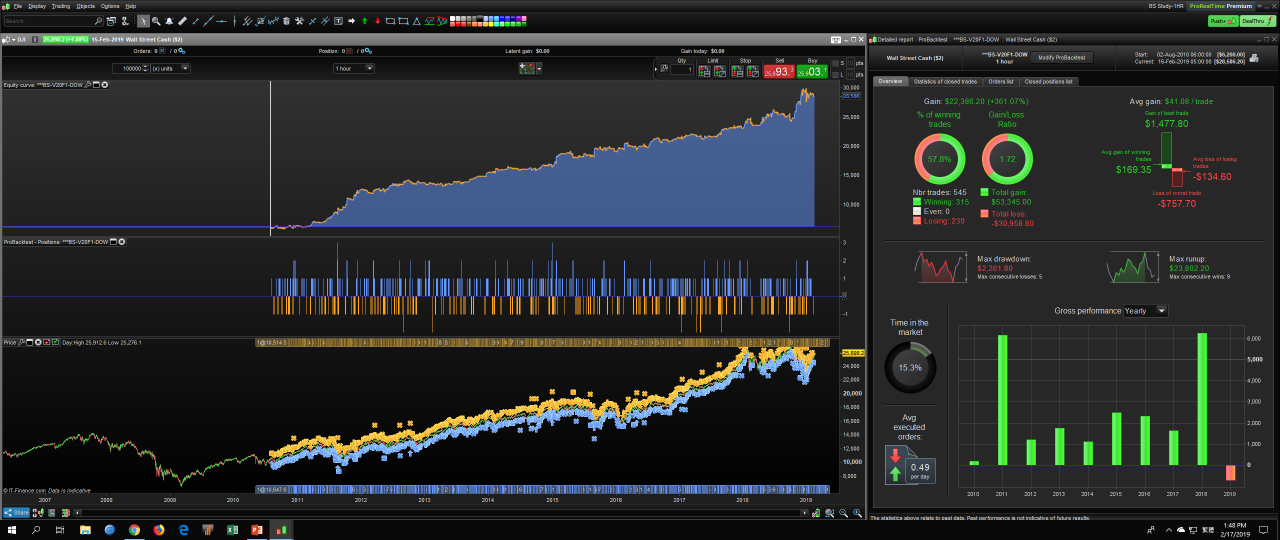Screen dimensions: 1280x540
Task: Switch to Statistics of closed trades tab
Action: [945, 81]
